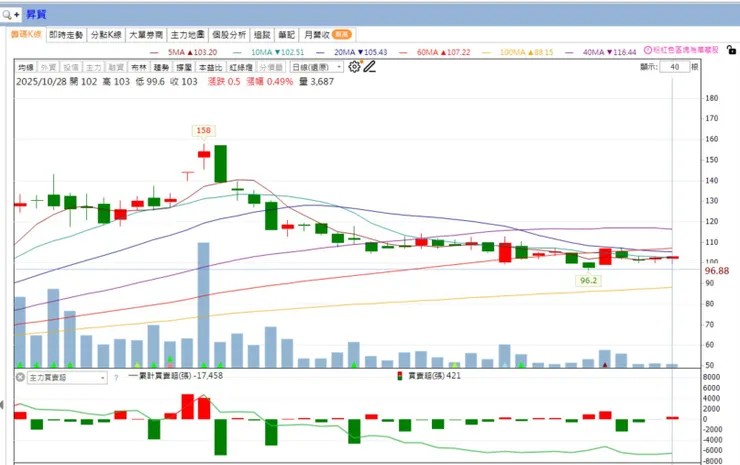740x465 pixels.
Task: Click the left panel collapse arrow
Action: pyautogui.click(x=2, y=405)
